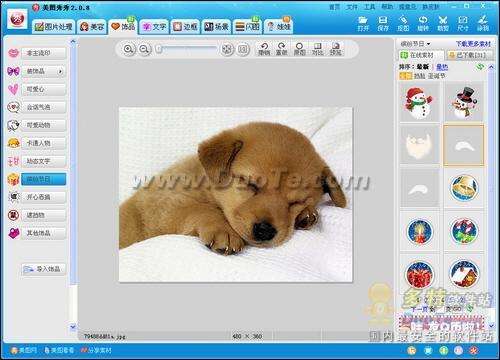Click the zoom out magnifier icon
Viewport: 500px width, 360px height.
click(x=144, y=49)
